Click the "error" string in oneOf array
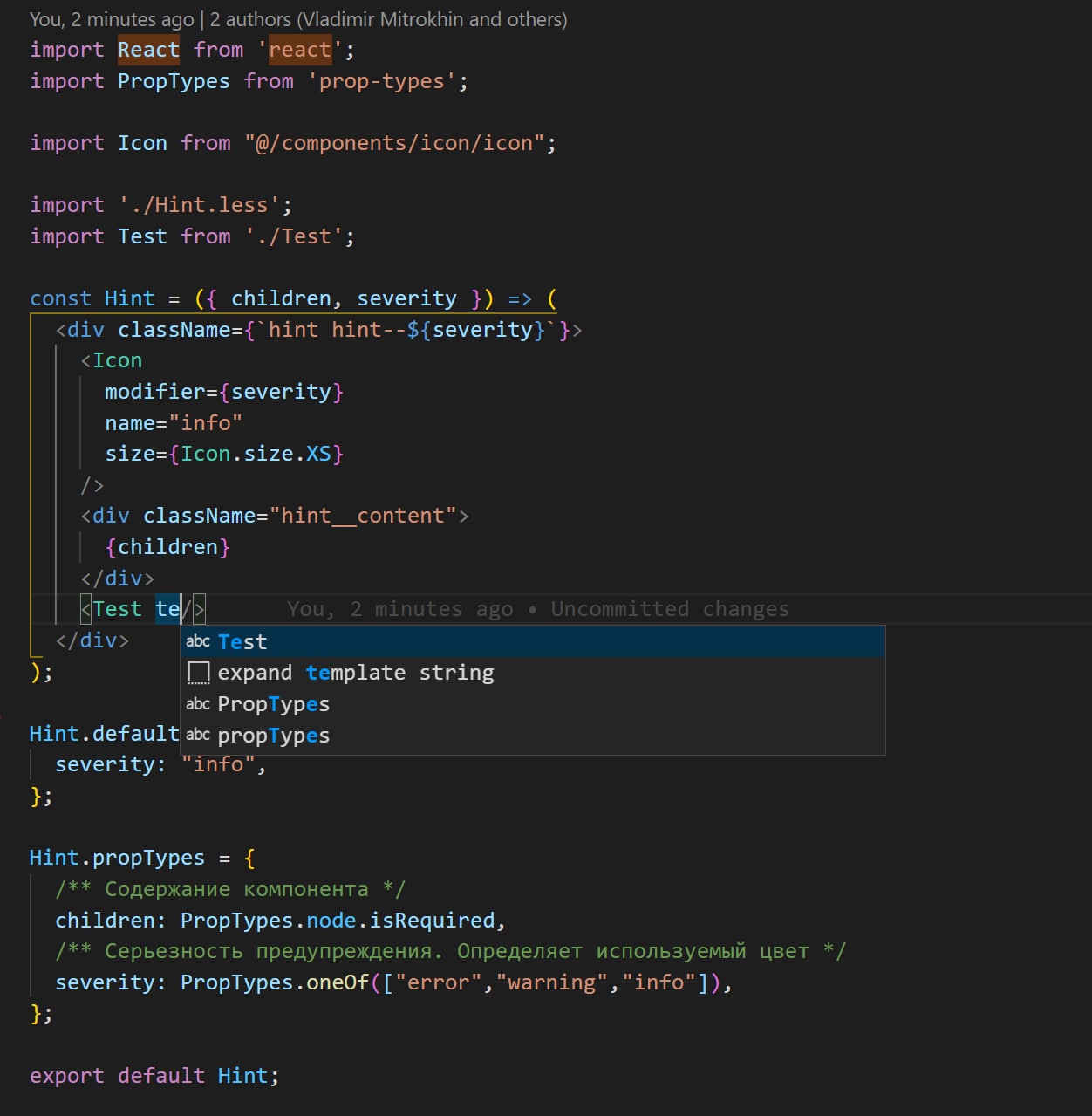This screenshot has height=1116, width=1092. click(x=439, y=982)
